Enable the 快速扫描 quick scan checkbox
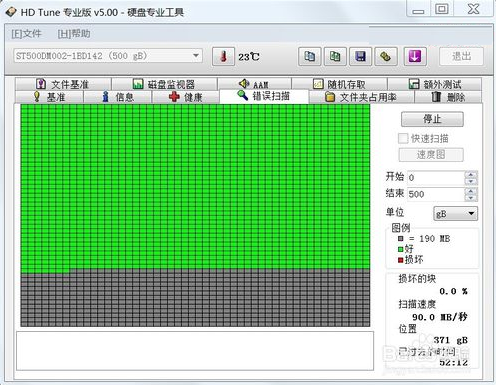Viewport: 496px width, 385px height. 403,138
